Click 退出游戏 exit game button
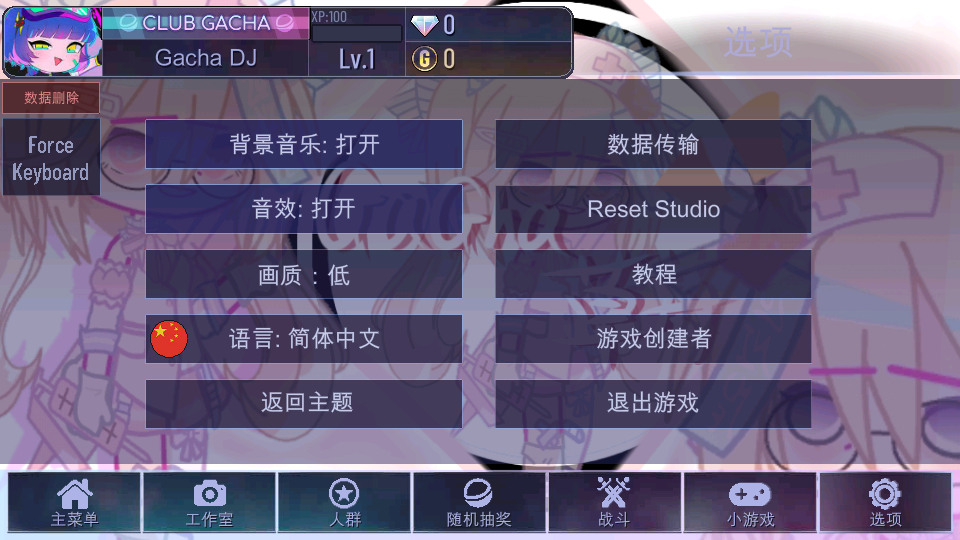 653,403
